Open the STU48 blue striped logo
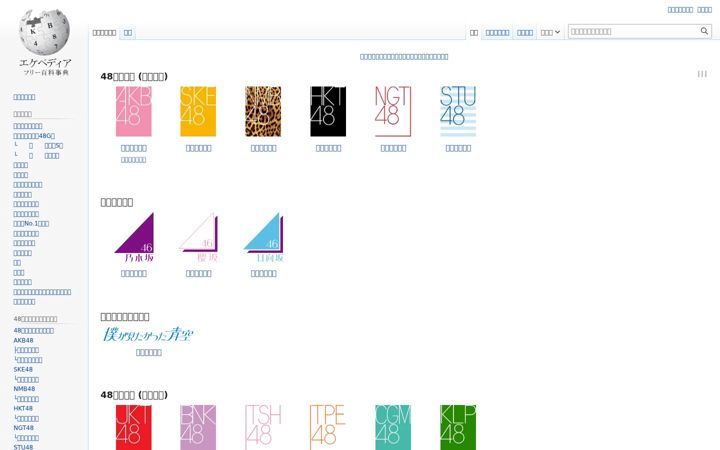 point(458,111)
